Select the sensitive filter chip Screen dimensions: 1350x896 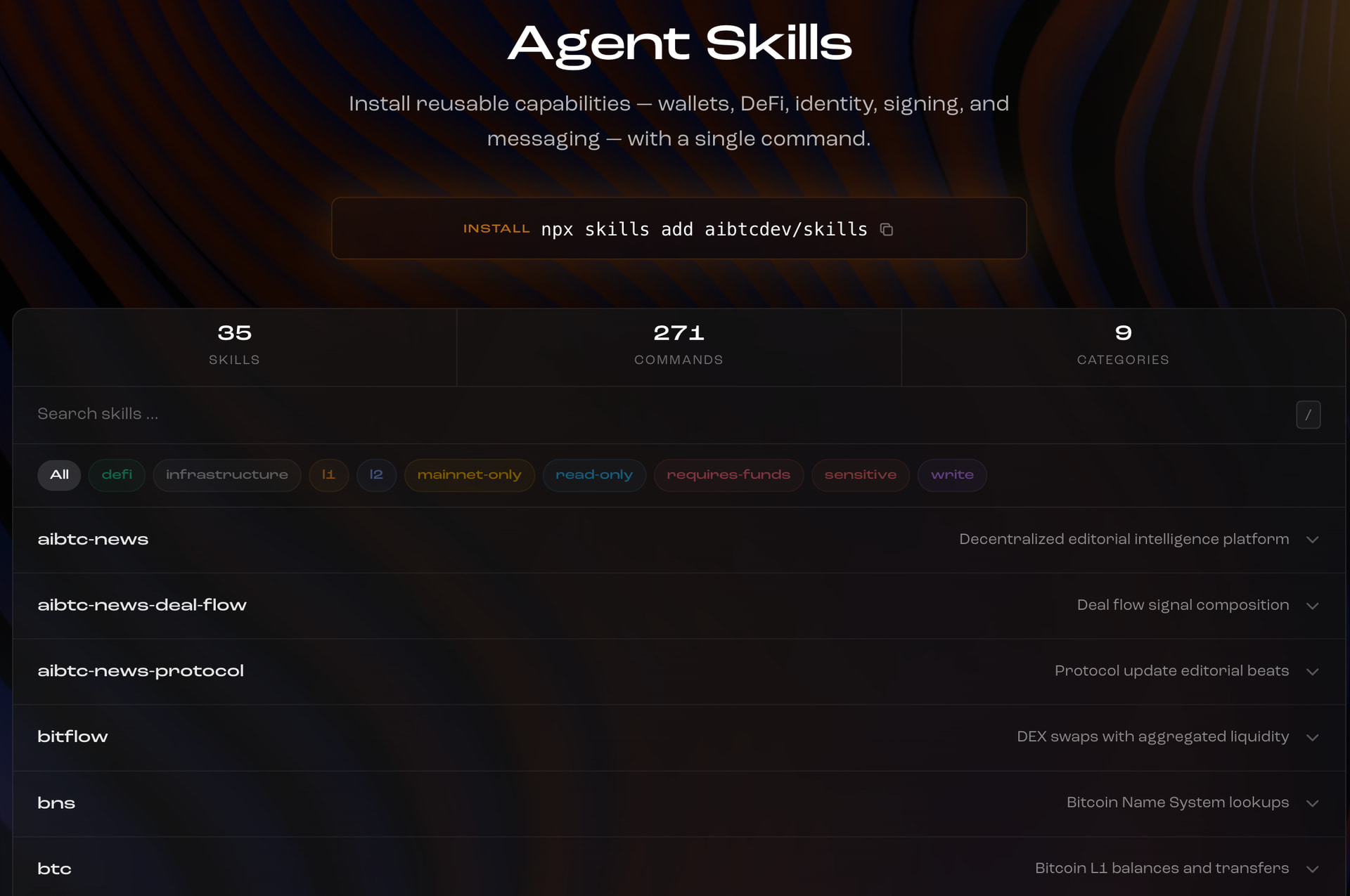point(860,475)
